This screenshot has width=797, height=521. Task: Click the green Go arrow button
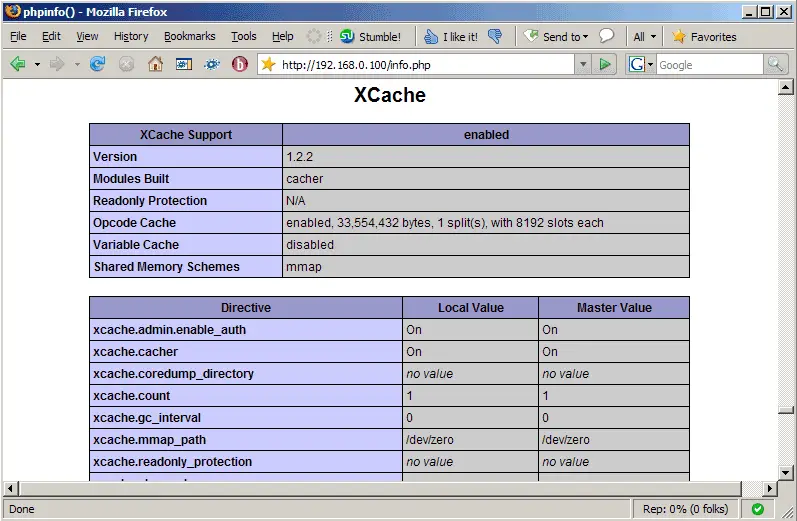pyautogui.click(x=605, y=65)
